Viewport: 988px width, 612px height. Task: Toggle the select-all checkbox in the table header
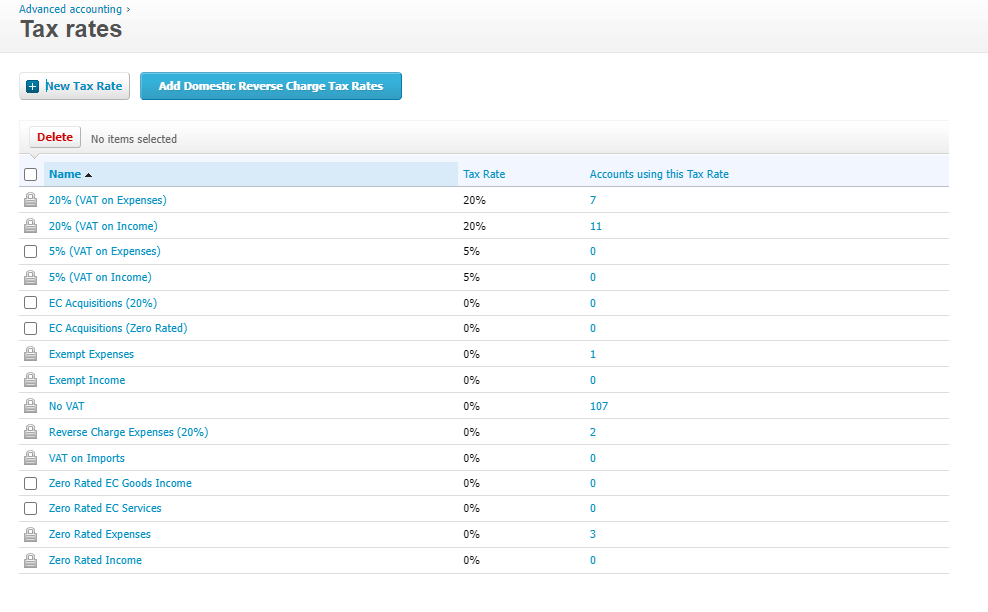(30, 175)
